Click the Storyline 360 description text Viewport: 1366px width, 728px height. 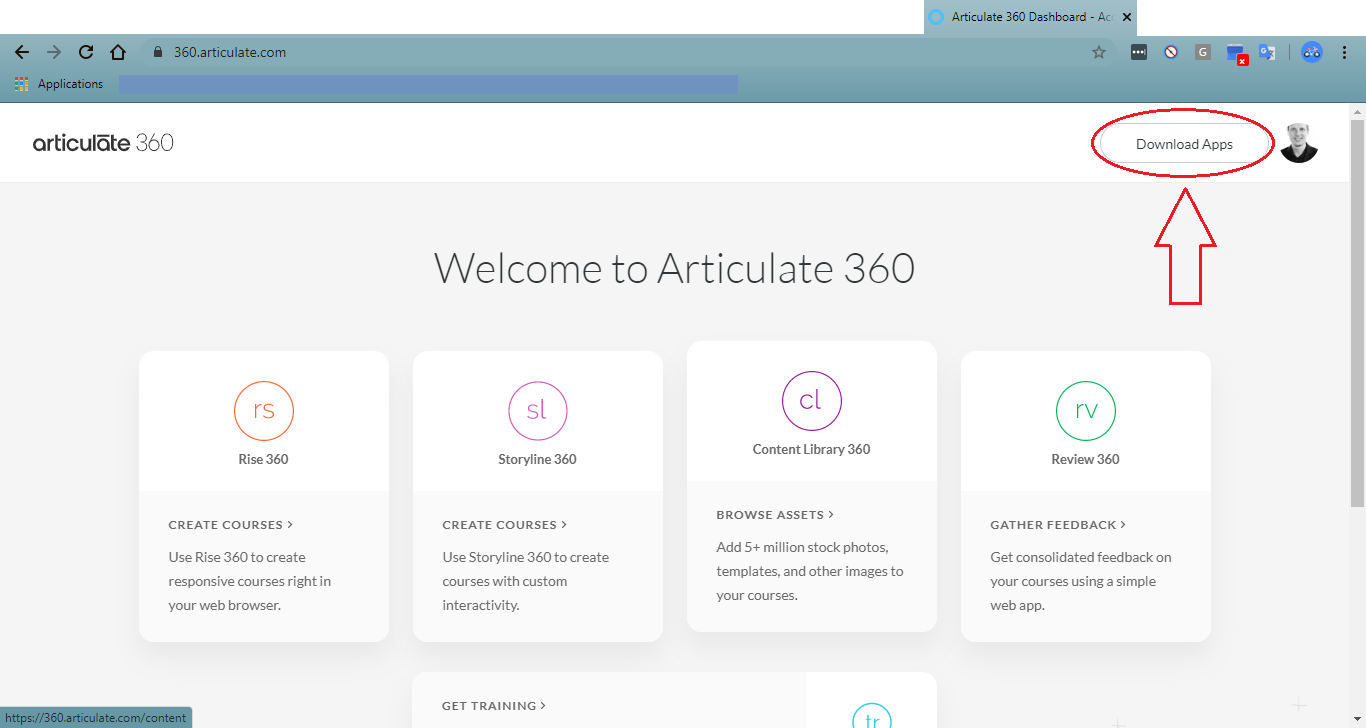pos(526,581)
